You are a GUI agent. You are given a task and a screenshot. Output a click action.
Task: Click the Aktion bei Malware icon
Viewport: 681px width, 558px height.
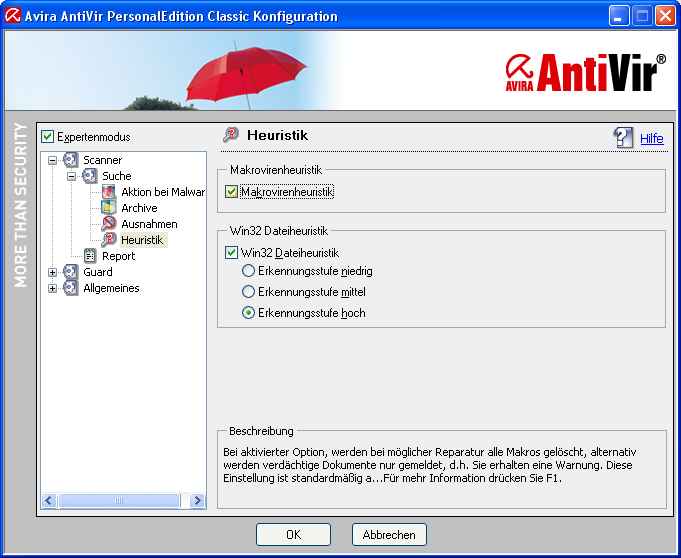point(109,192)
